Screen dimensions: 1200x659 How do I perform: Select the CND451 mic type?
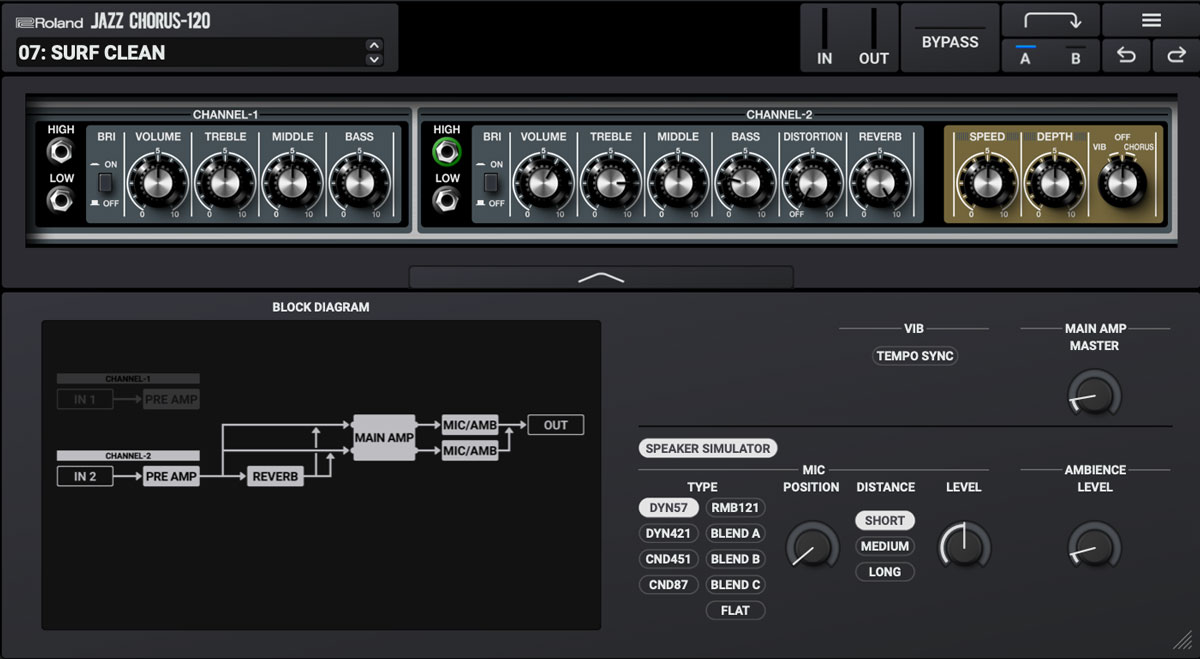pyautogui.click(x=668, y=559)
